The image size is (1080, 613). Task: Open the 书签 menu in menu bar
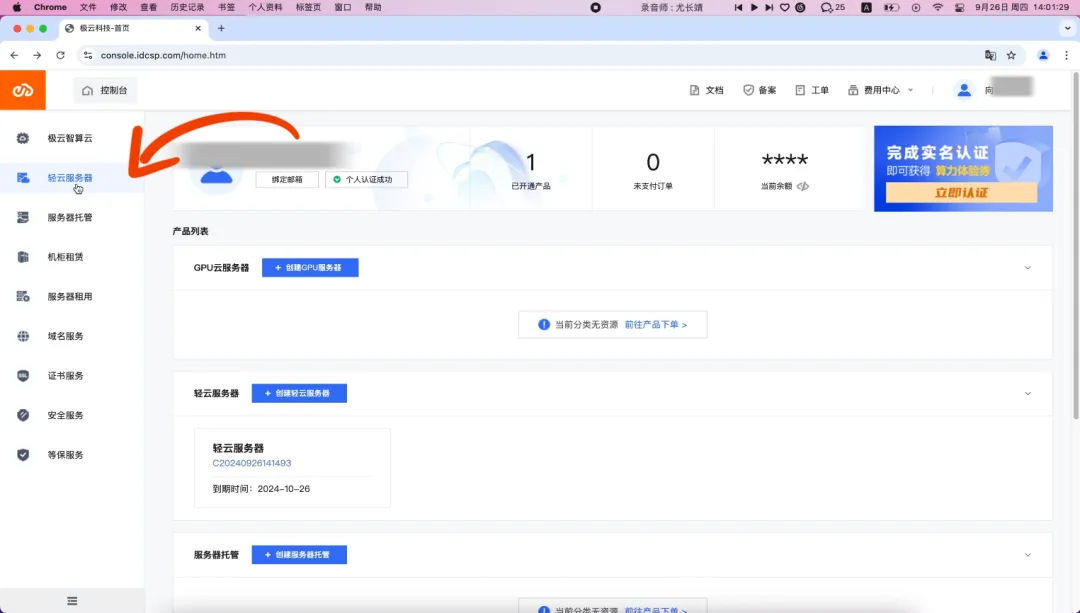pos(226,7)
